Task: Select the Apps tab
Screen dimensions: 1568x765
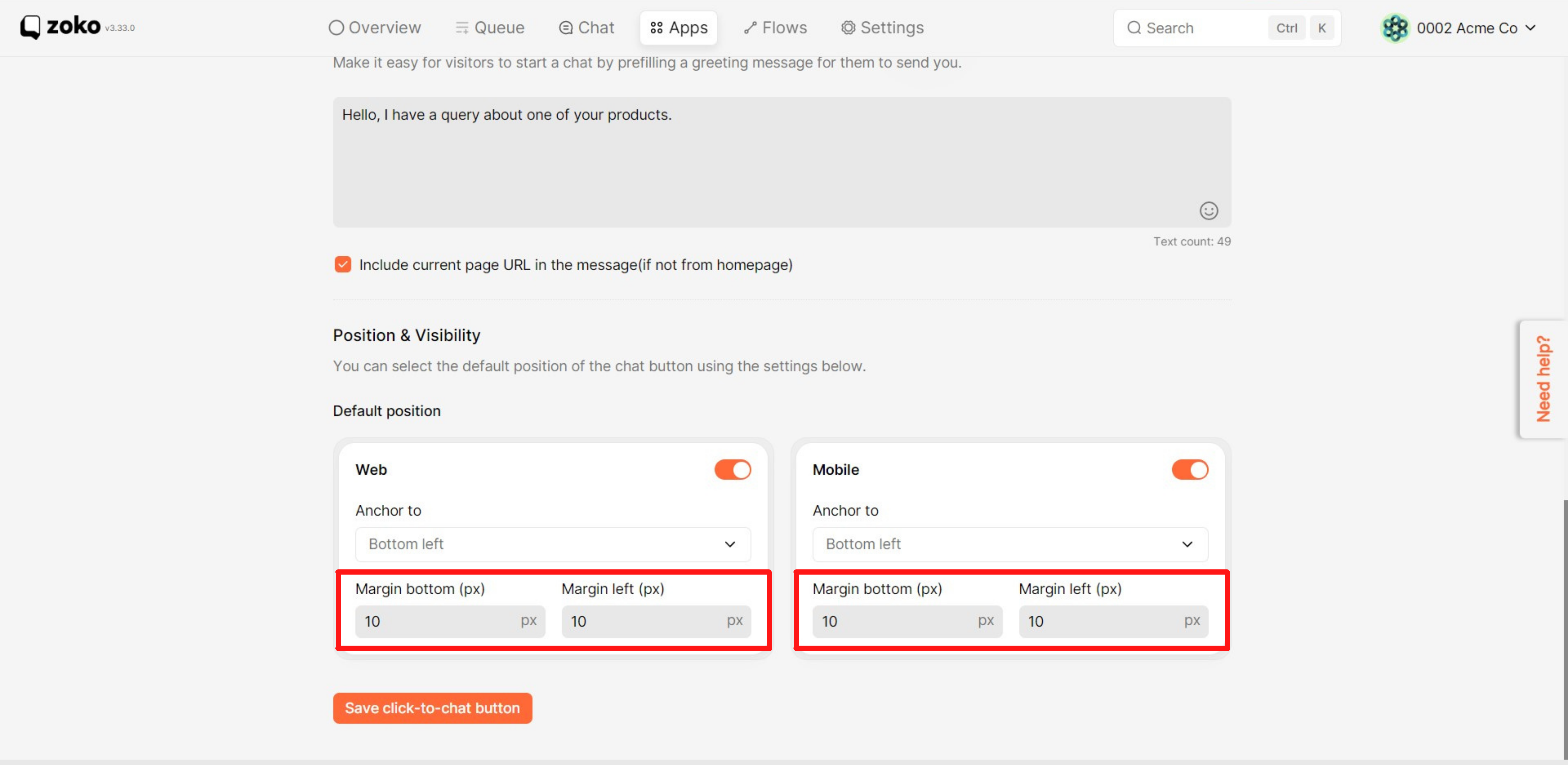Action: click(679, 28)
